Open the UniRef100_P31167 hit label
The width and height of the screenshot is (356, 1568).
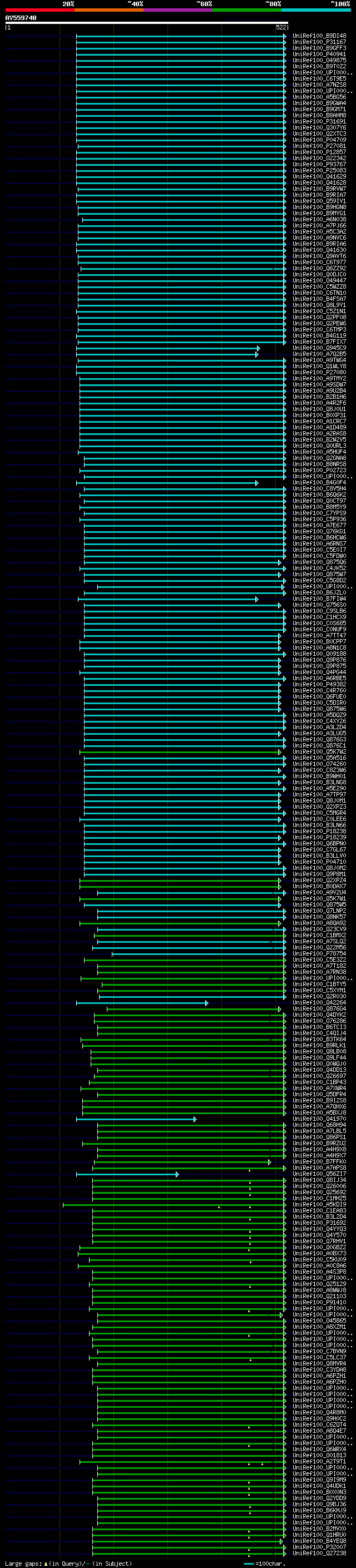click(319, 42)
